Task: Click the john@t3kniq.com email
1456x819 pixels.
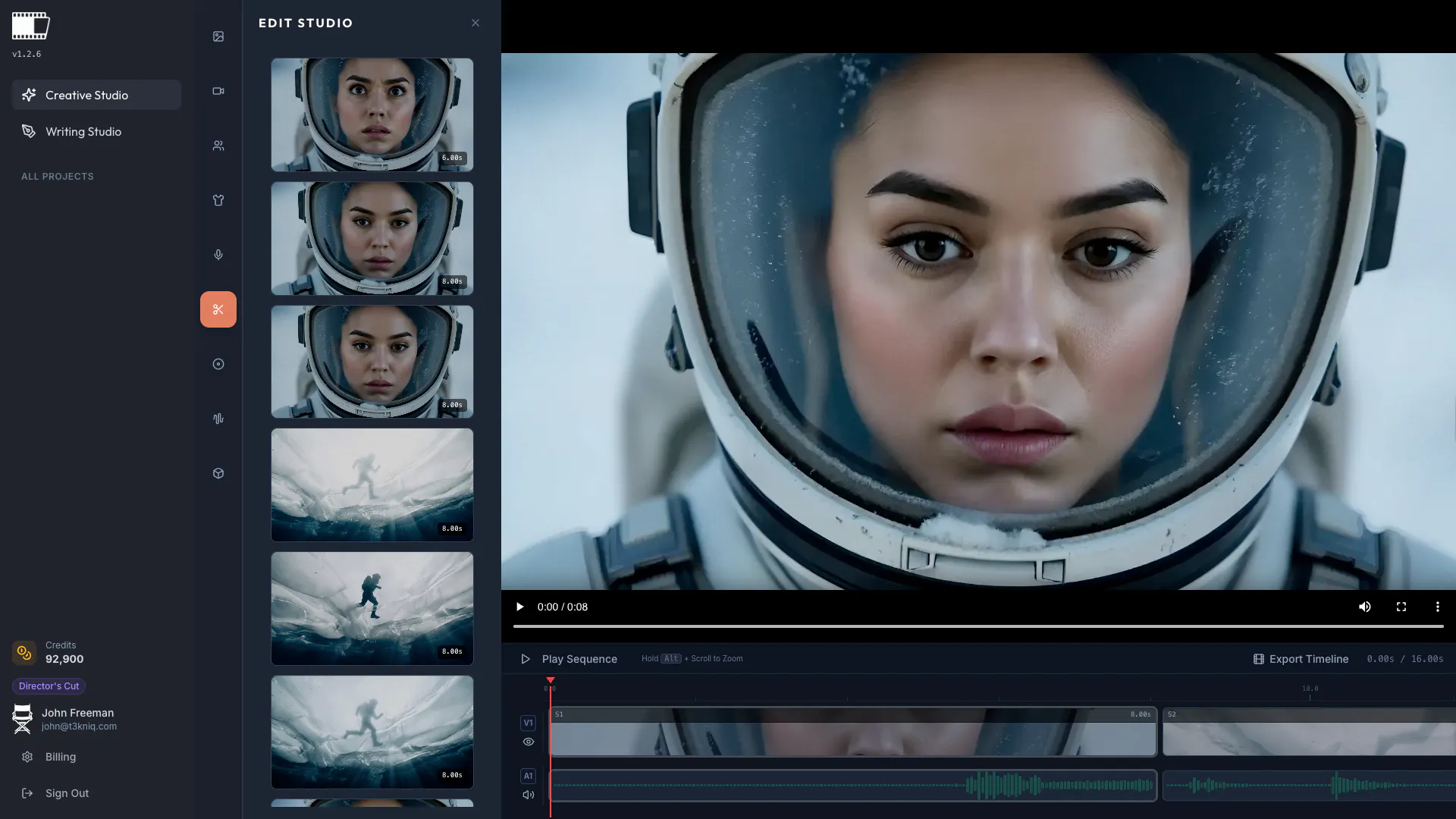Action: [x=79, y=726]
